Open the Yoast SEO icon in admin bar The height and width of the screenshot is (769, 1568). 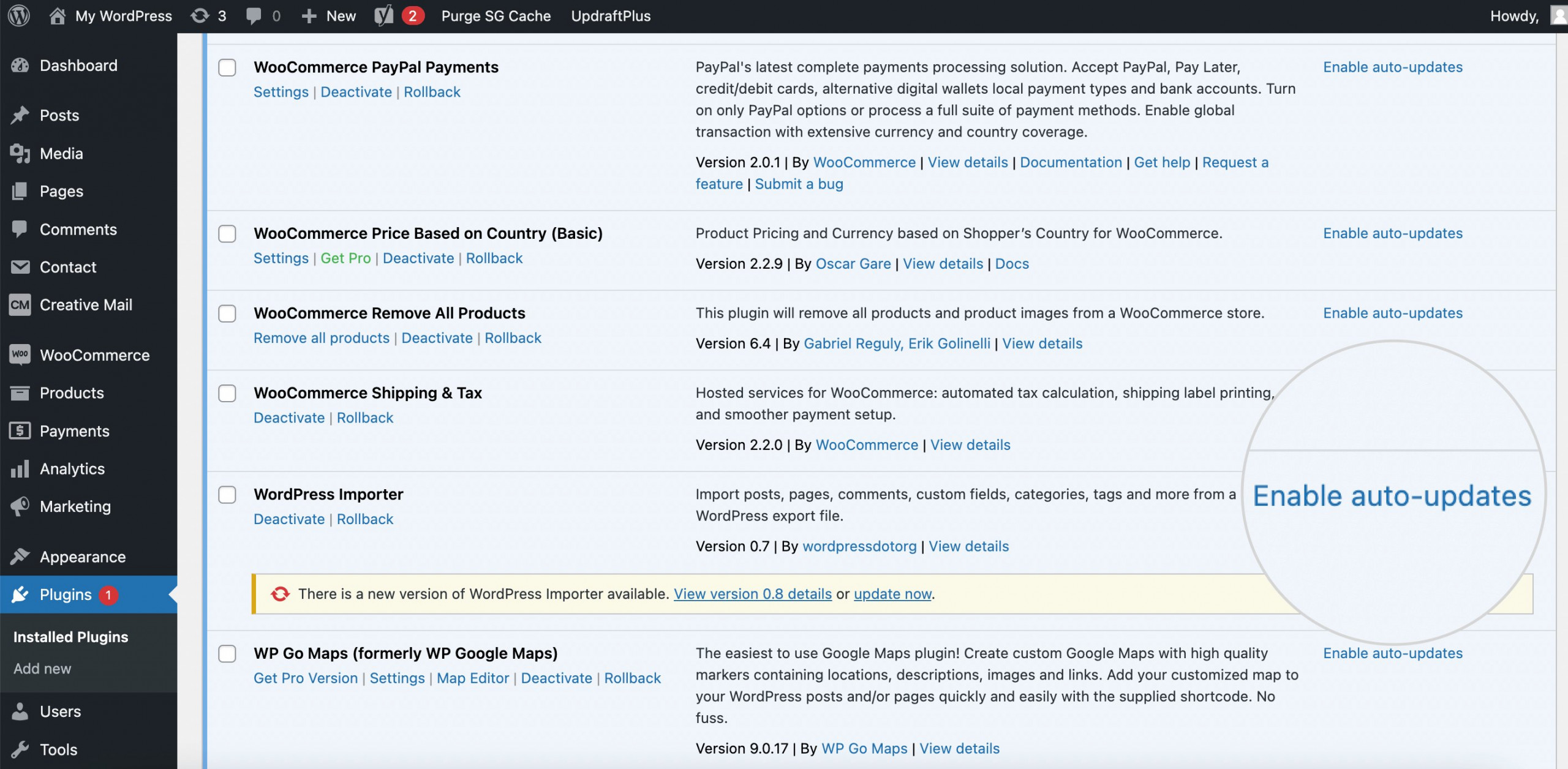coord(384,16)
